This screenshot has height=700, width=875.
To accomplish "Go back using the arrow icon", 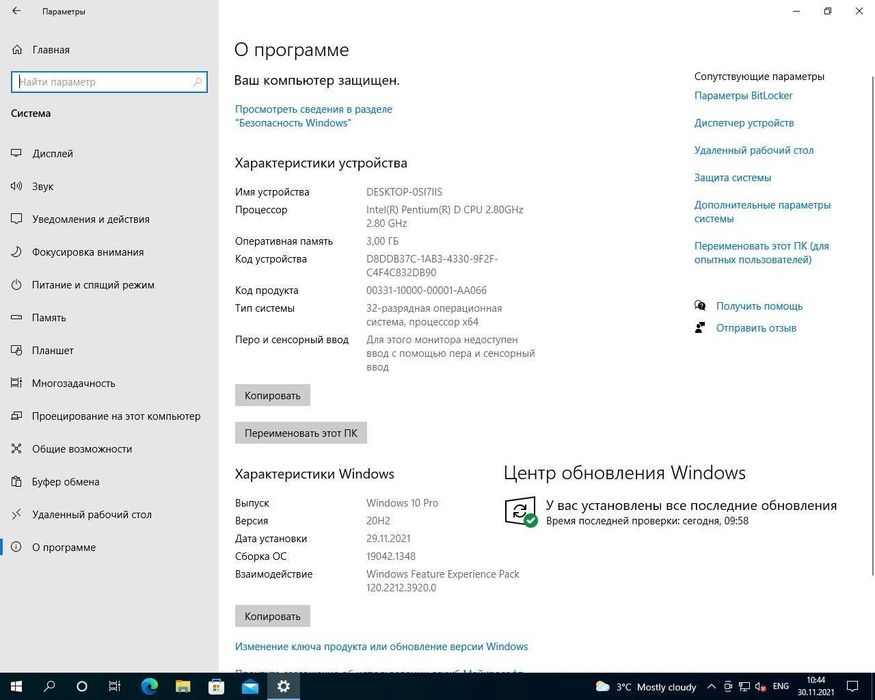I will (16, 11).
